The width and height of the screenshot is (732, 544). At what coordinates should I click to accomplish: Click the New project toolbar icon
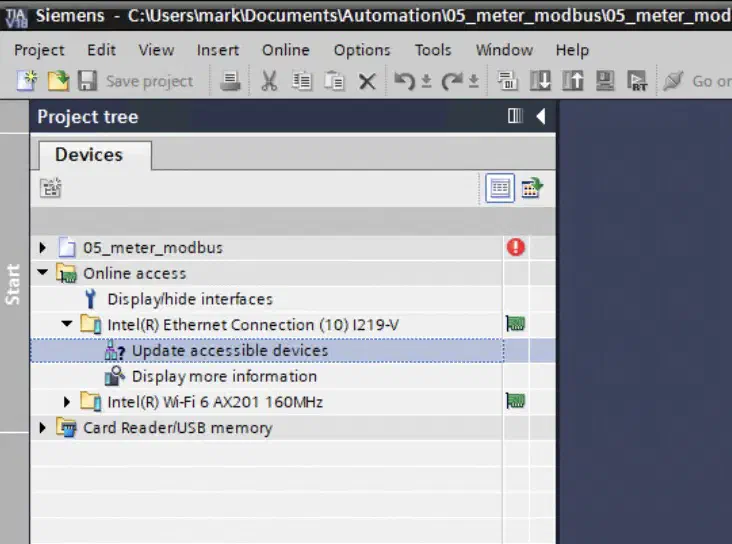pyautogui.click(x=27, y=81)
